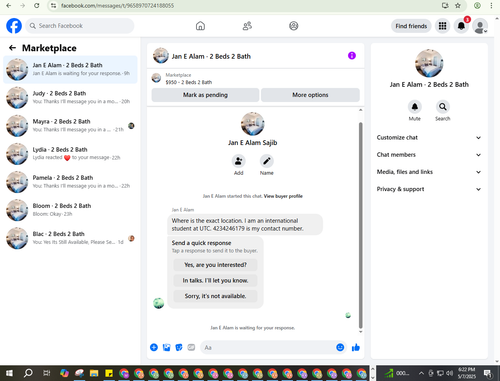Click More options button
500x381 pixels.
310,95
